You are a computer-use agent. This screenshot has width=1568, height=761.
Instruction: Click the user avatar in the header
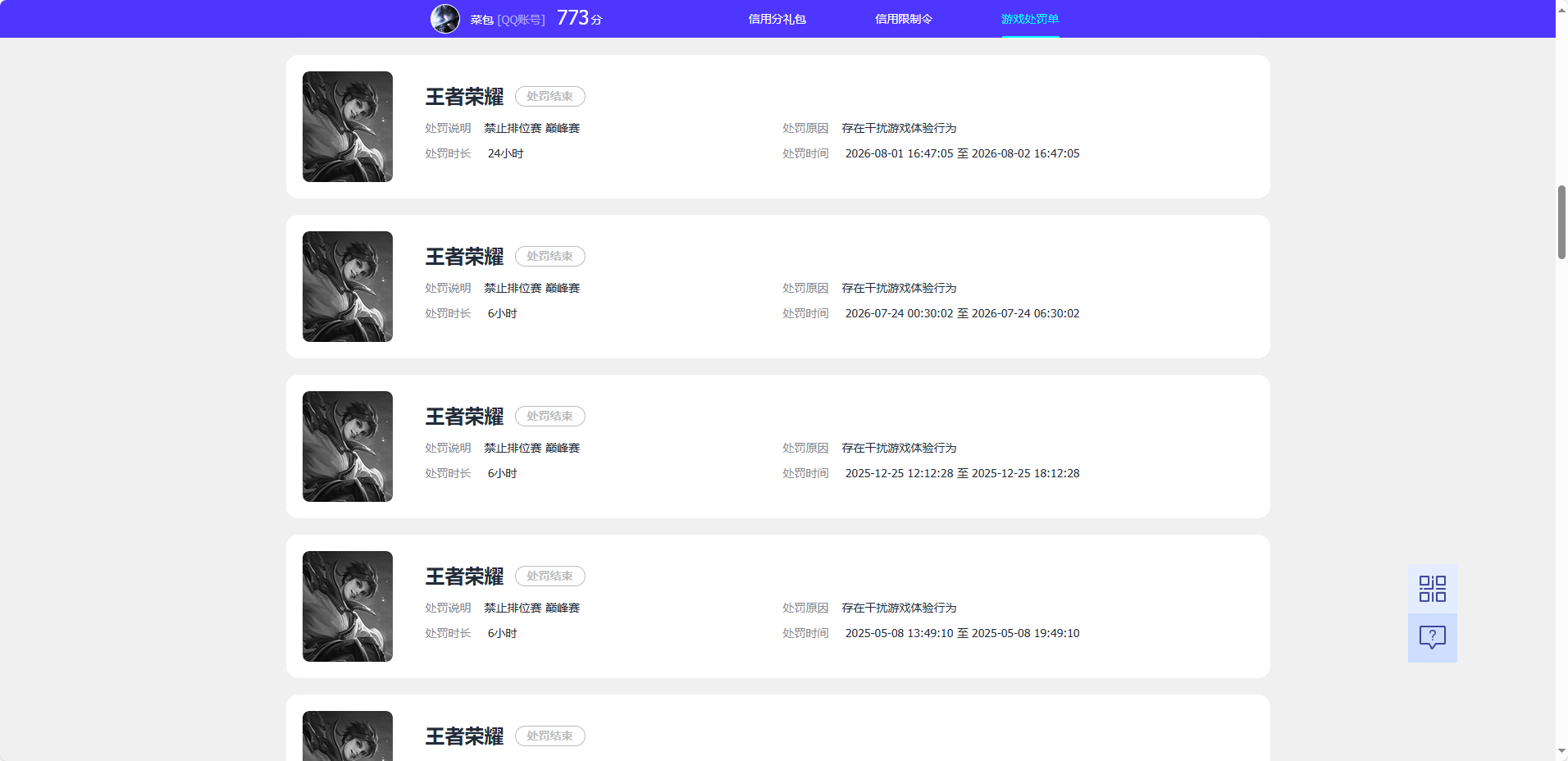(445, 18)
